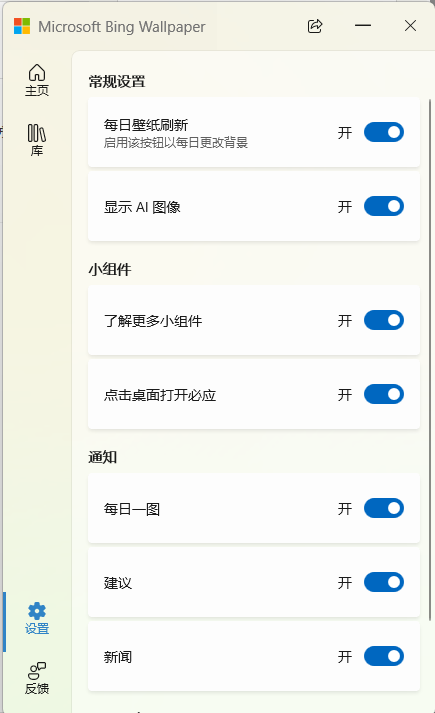Toggle 点击桌面打开必应 off
Viewport: 435px width, 713px height.
(x=384, y=394)
